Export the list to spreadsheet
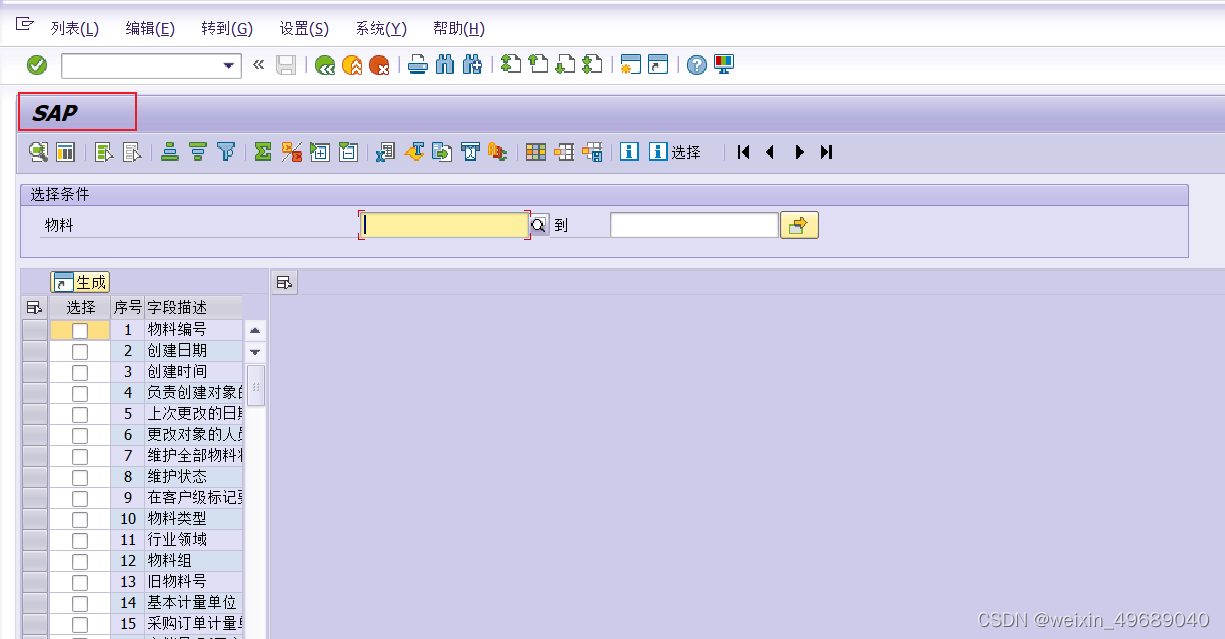 385,151
